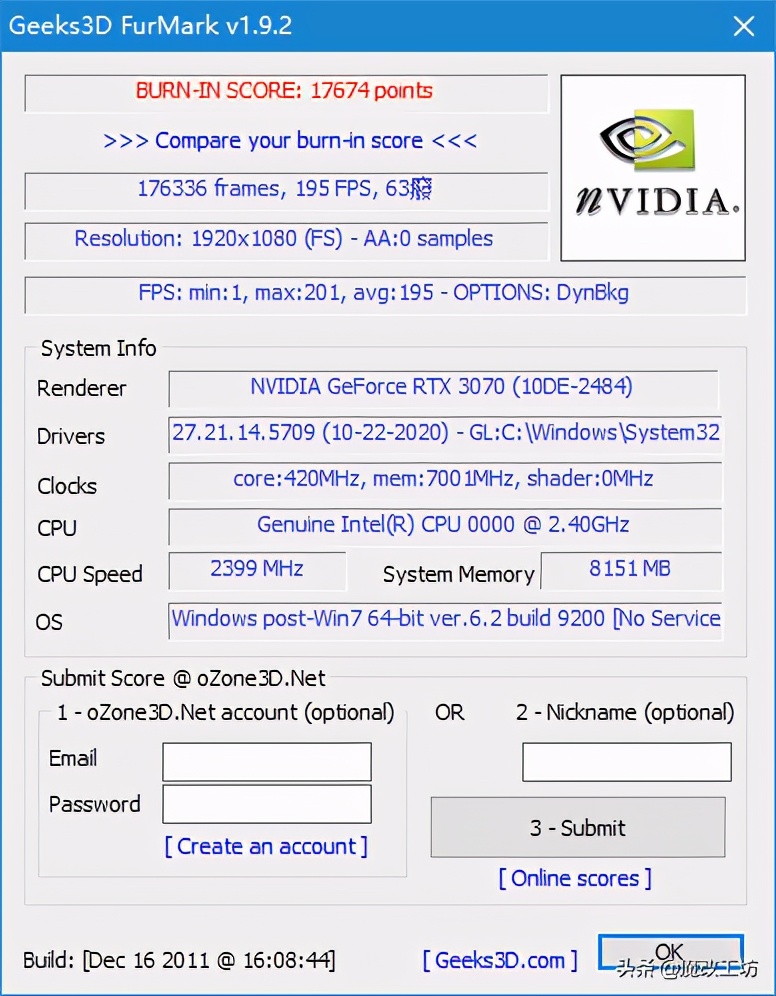
Task: Open the 'Create an account' link
Action: tap(266, 847)
